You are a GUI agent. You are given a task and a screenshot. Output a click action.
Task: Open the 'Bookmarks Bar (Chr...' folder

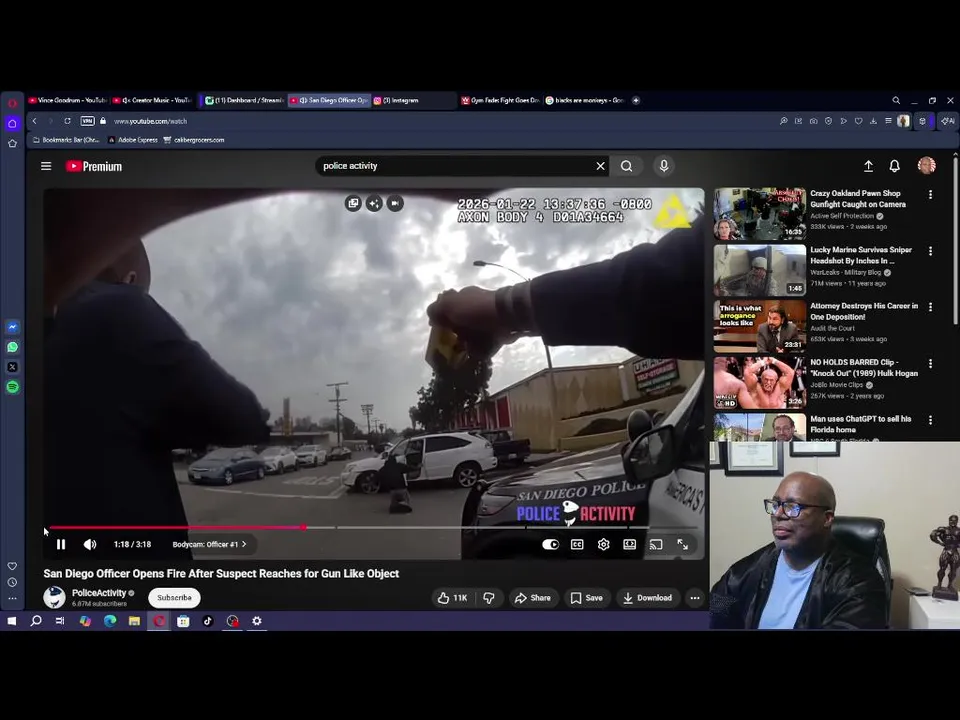[66, 140]
